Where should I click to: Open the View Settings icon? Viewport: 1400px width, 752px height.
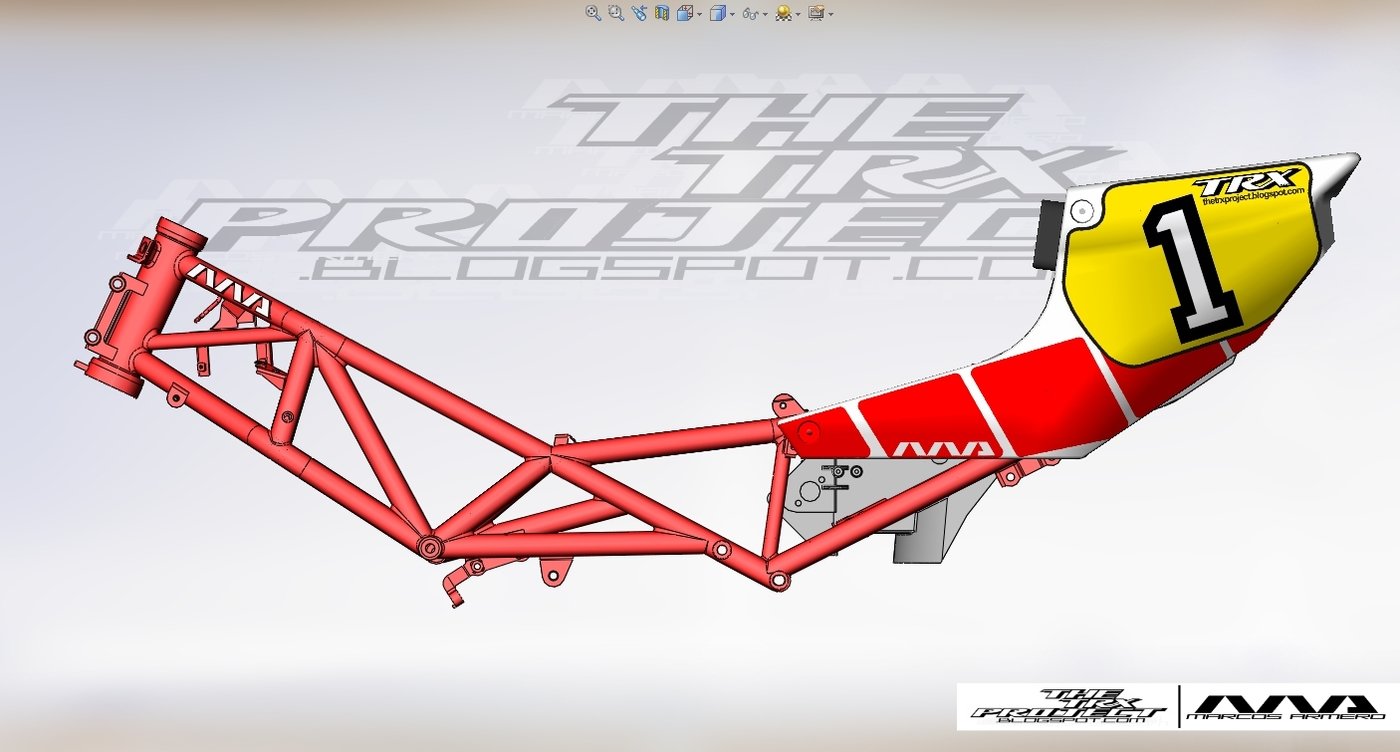[x=817, y=13]
